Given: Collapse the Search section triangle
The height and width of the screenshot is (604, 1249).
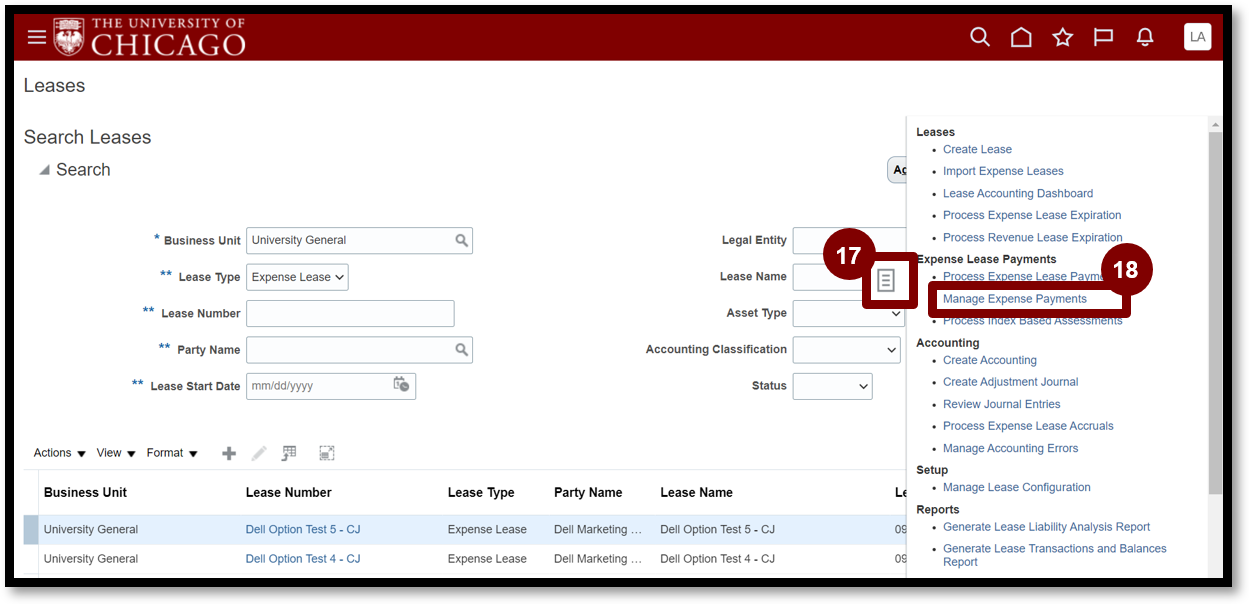Looking at the screenshot, I should point(44,170).
